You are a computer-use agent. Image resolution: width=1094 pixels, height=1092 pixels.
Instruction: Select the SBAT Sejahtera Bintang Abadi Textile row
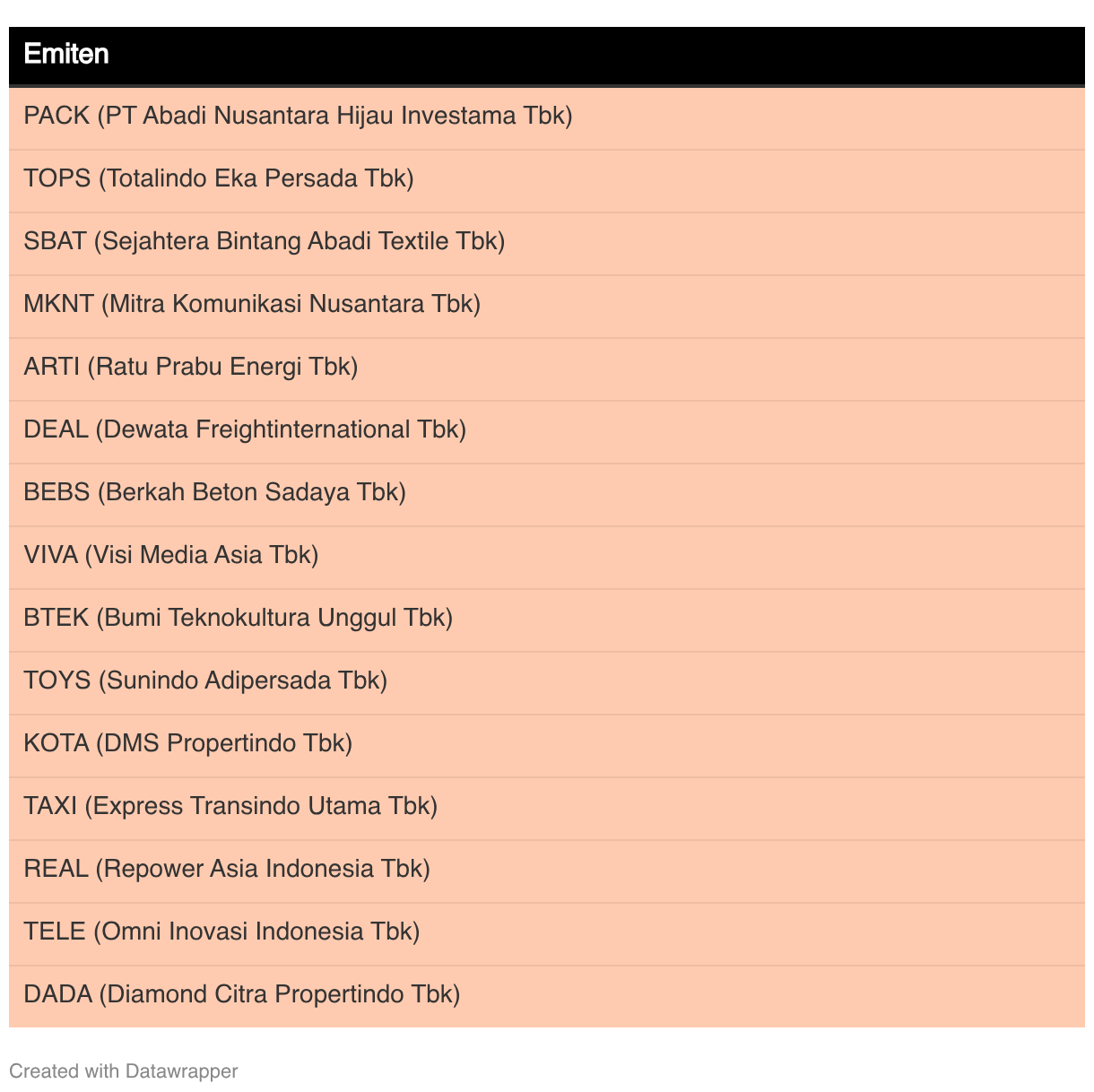click(265, 241)
